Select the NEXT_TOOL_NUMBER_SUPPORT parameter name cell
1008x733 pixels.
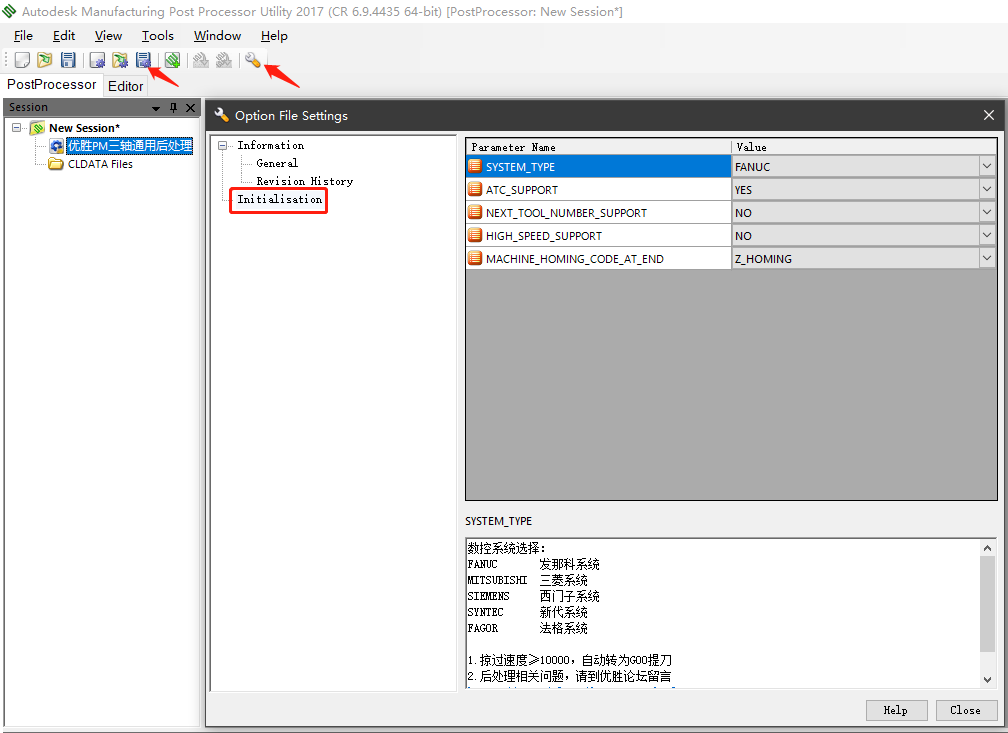point(598,212)
